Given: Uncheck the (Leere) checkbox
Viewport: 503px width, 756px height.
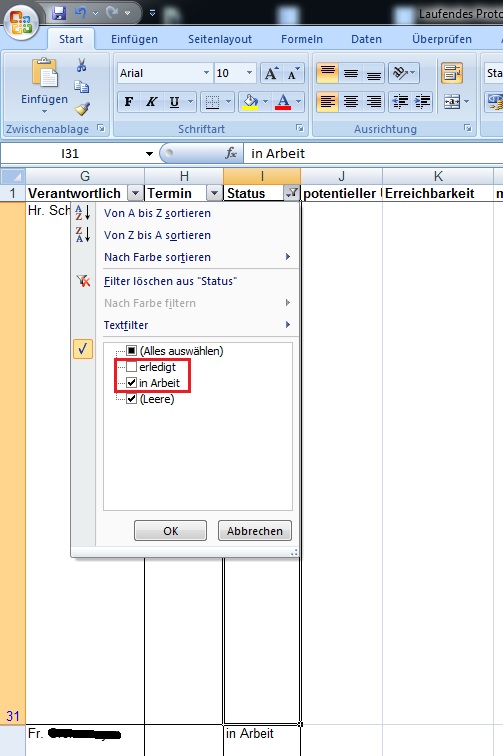Looking at the screenshot, I should [x=132, y=399].
